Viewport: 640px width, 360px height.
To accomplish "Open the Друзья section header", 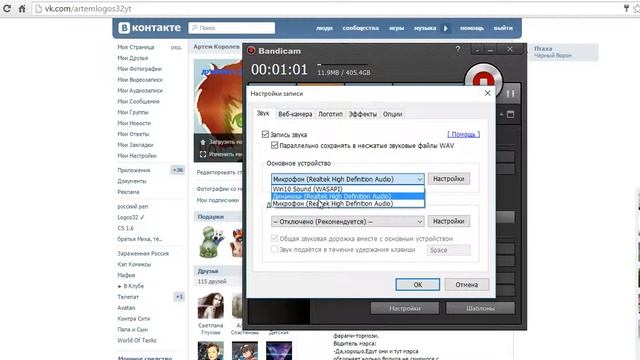I will pyautogui.click(x=208, y=271).
